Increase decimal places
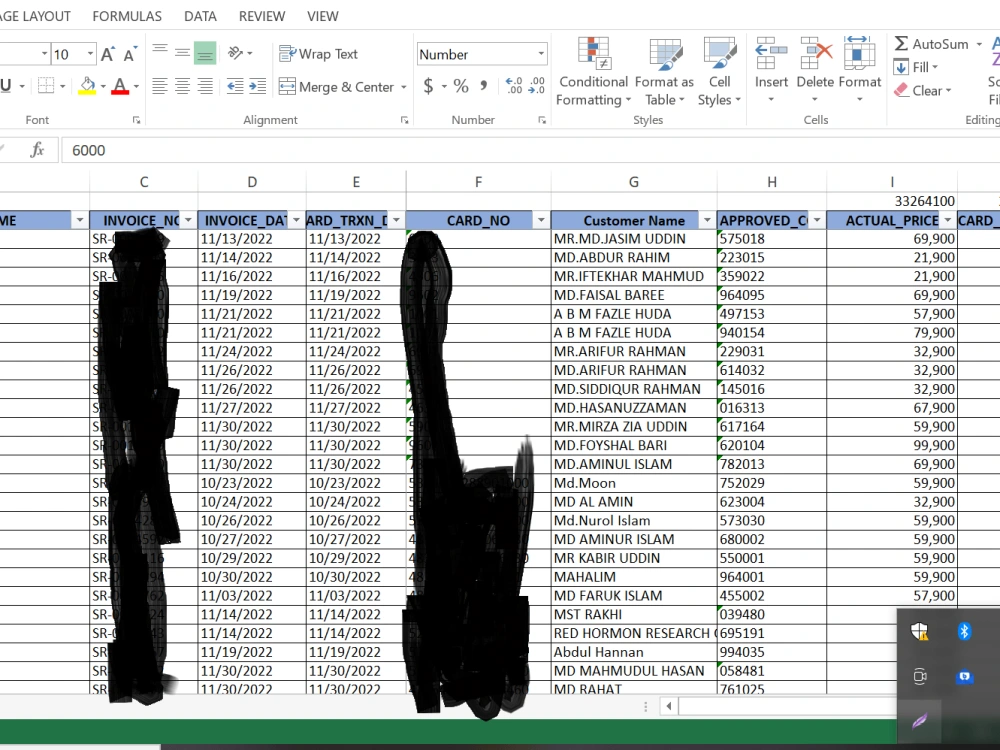This screenshot has width=1000, height=750. (514, 85)
